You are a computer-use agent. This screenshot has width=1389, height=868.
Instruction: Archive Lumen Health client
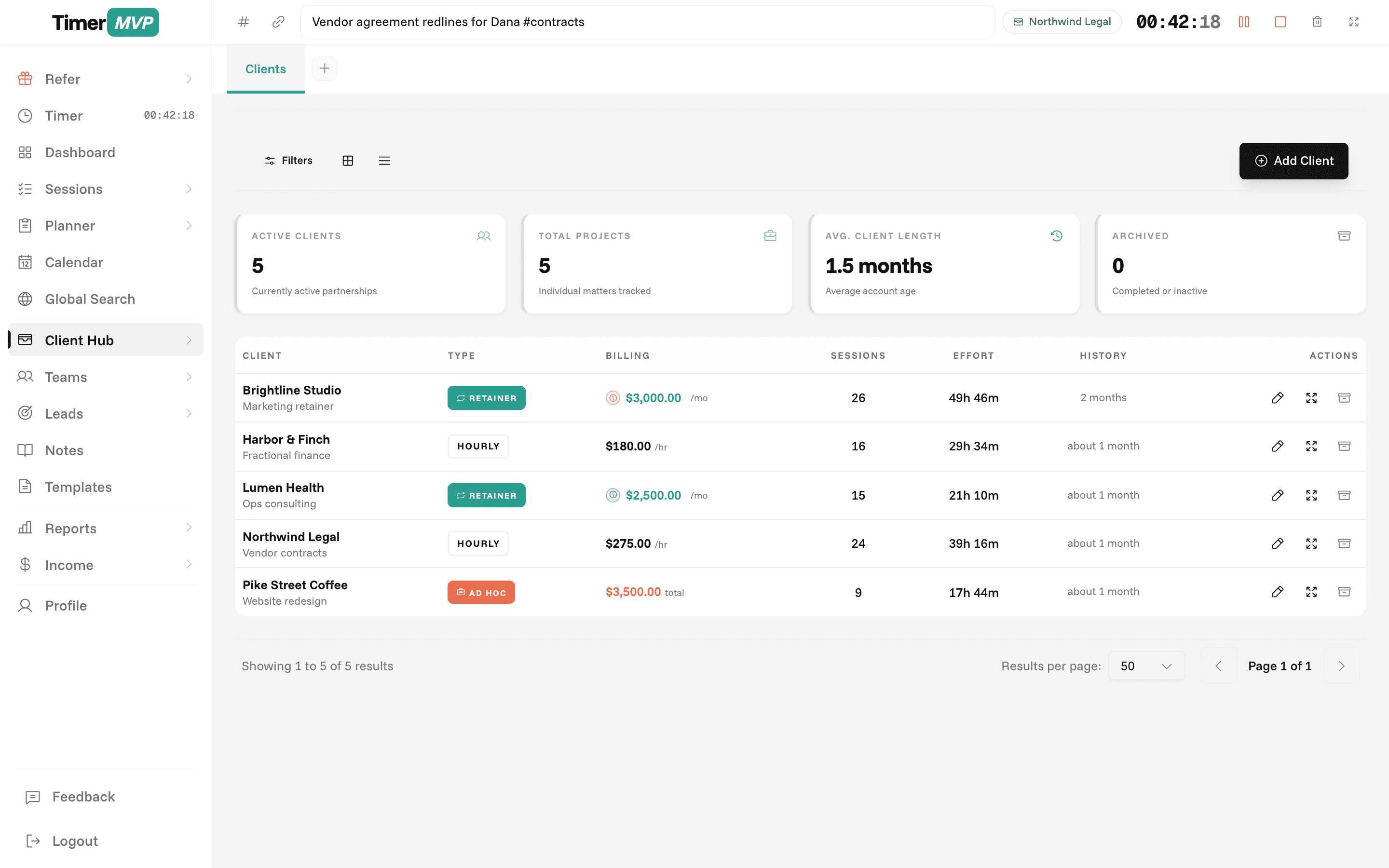point(1344,495)
